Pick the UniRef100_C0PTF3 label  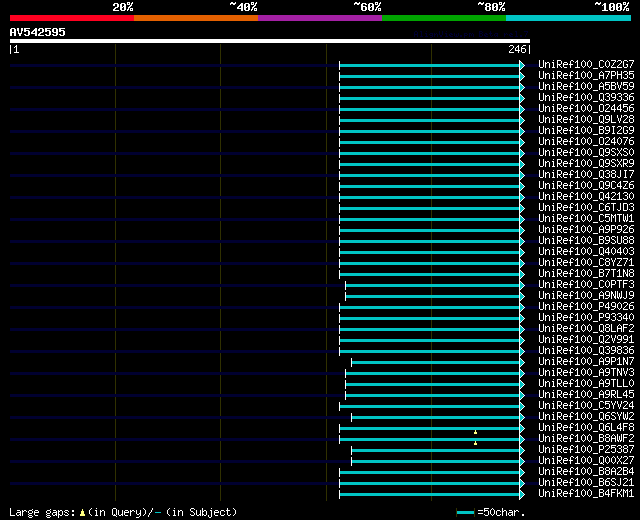pos(586,285)
